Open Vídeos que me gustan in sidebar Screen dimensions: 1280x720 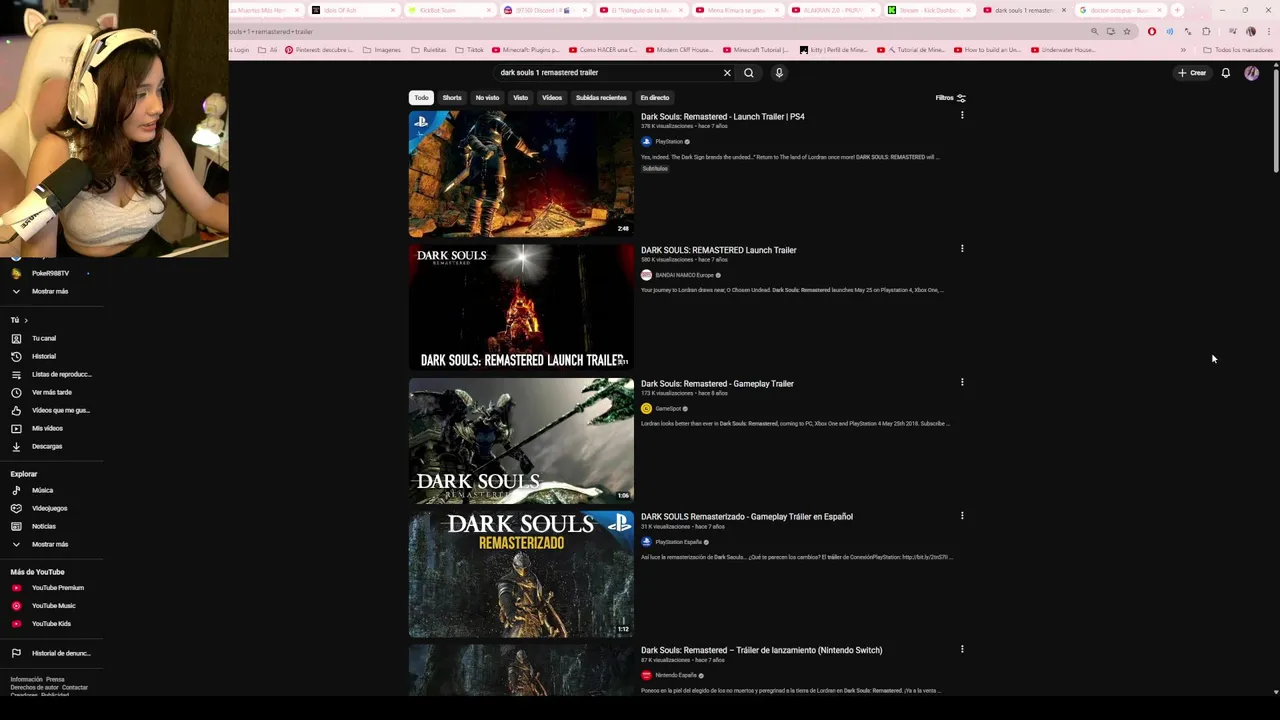[x=52, y=410]
